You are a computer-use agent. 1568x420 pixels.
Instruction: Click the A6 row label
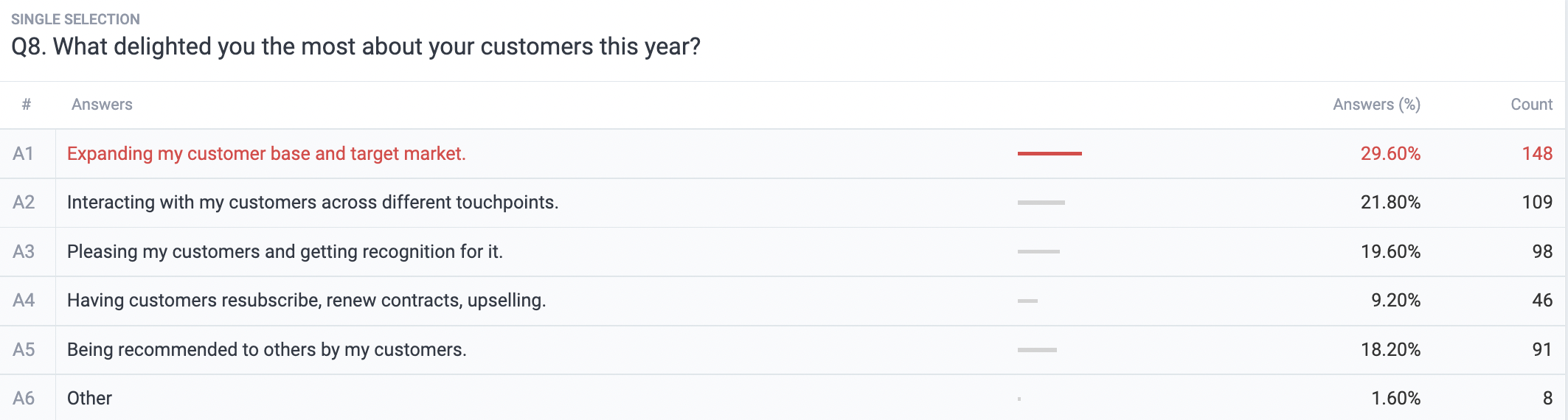24,398
